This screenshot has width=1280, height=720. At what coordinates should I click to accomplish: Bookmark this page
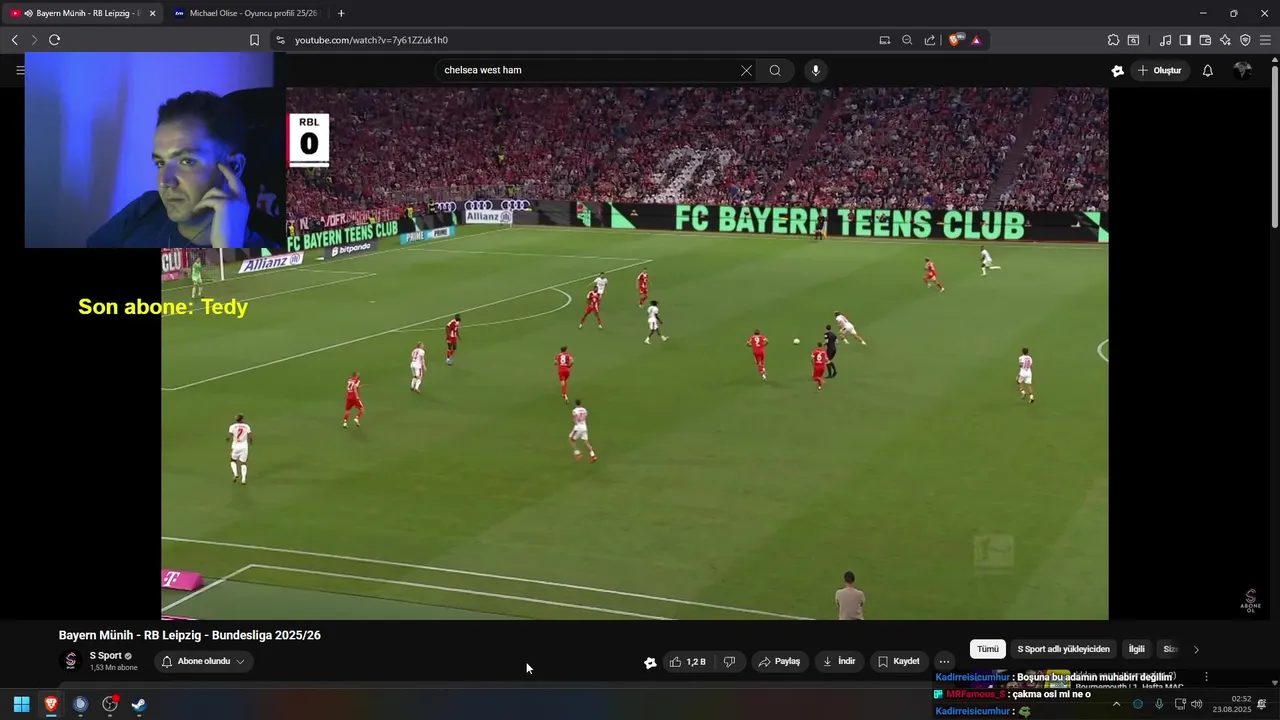tap(254, 40)
